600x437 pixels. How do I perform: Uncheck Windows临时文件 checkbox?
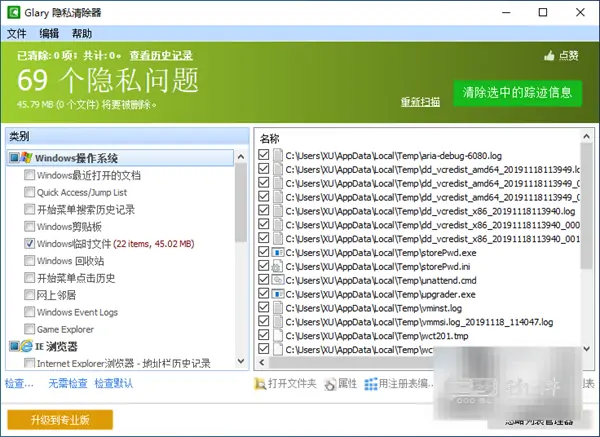[x=29, y=243]
